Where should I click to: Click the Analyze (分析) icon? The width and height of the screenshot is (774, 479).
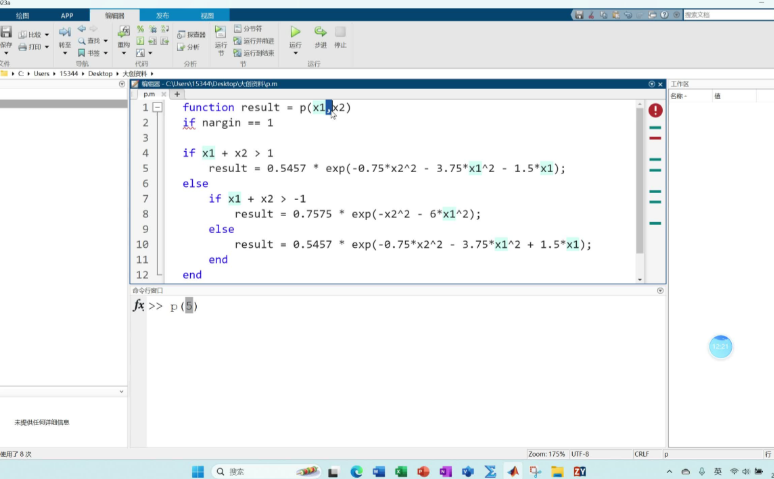(189, 47)
